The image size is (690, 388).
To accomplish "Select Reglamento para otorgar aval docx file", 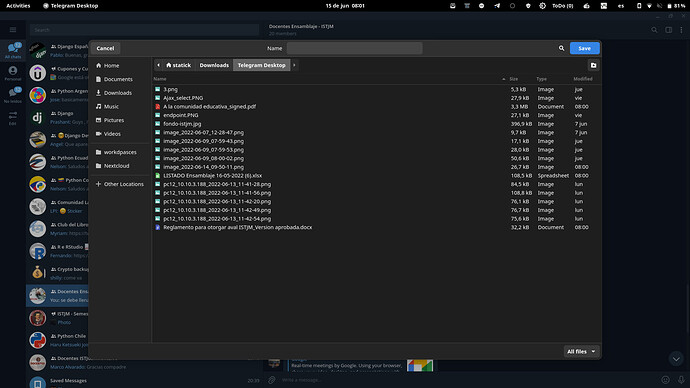I will pos(238,227).
